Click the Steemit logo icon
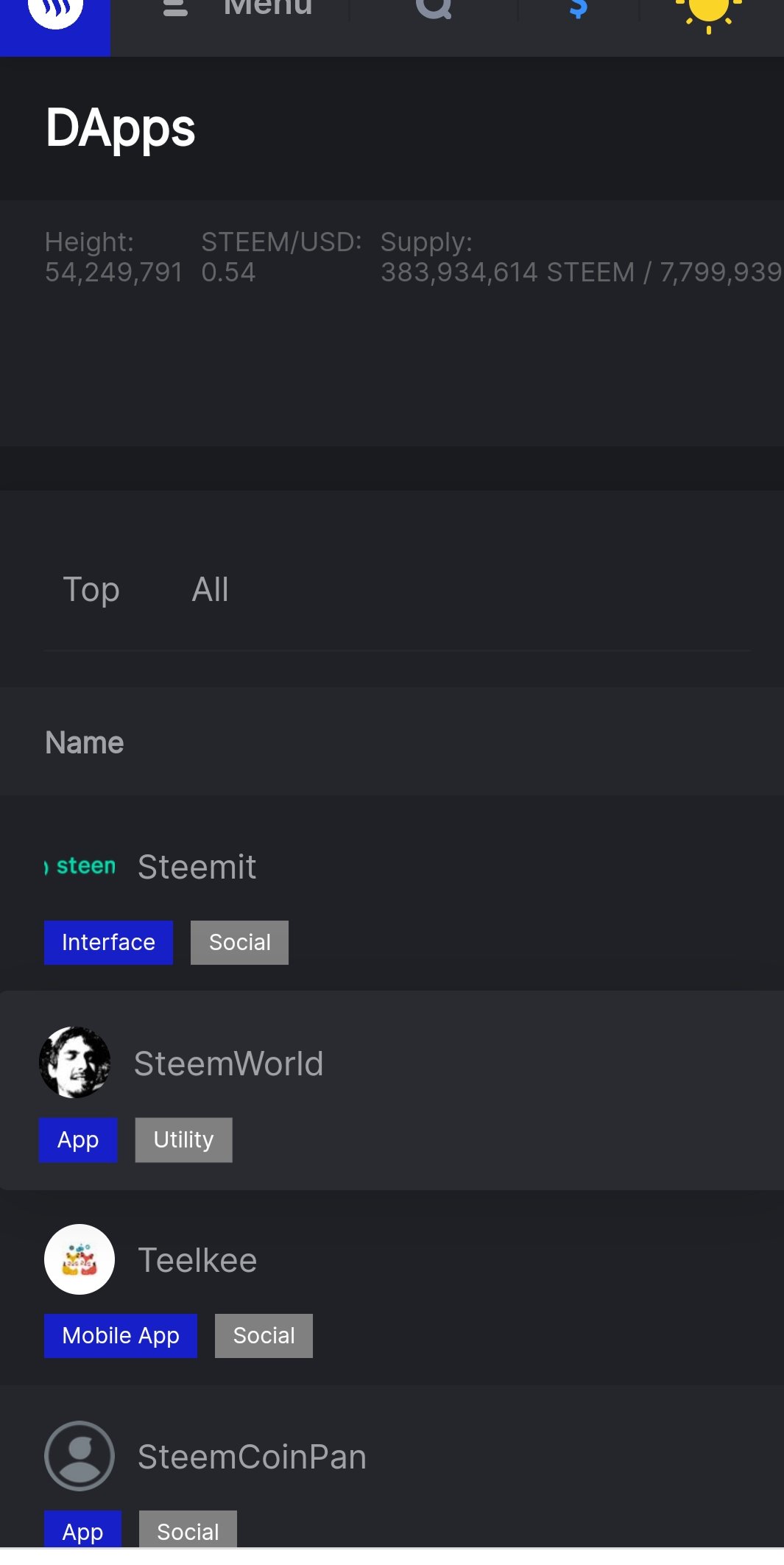Image resolution: width=784 pixels, height=1565 pixels. [80, 866]
